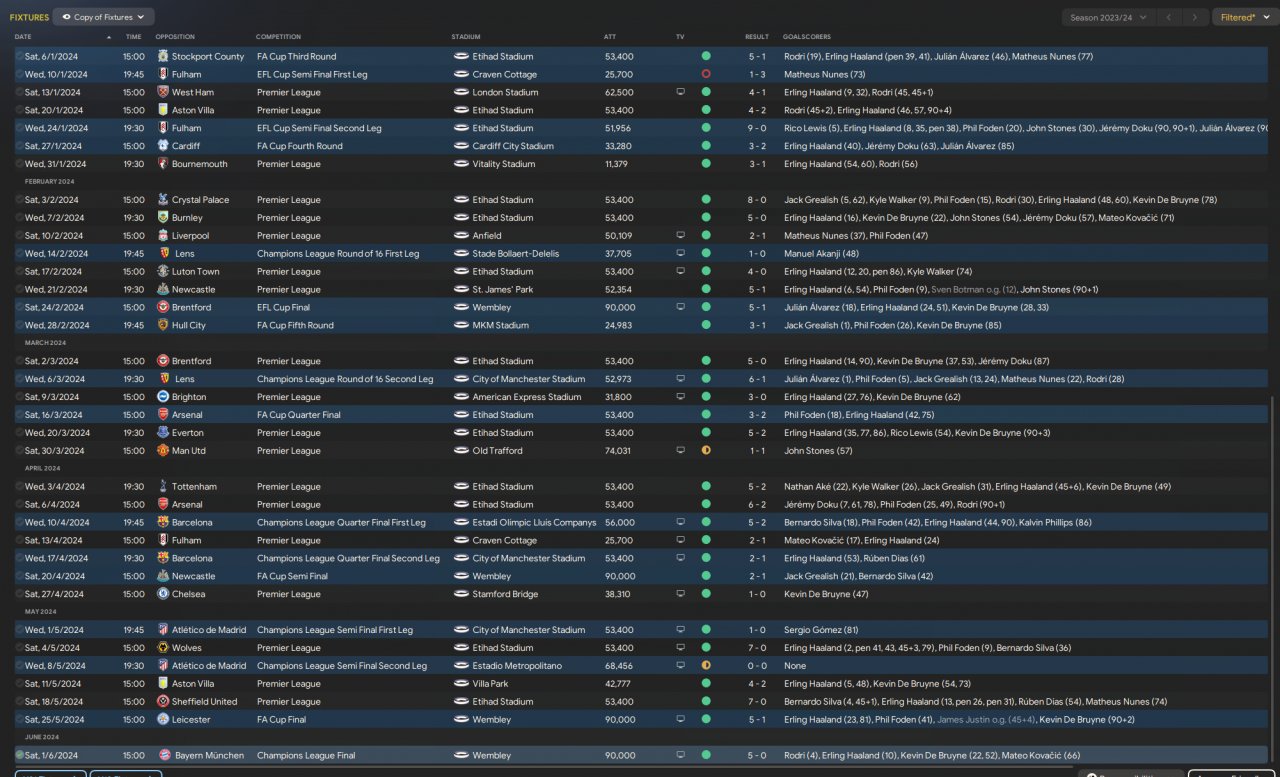
Task: Open the 8 - 0 result against Crystal Palace
Action: point(757,200)
